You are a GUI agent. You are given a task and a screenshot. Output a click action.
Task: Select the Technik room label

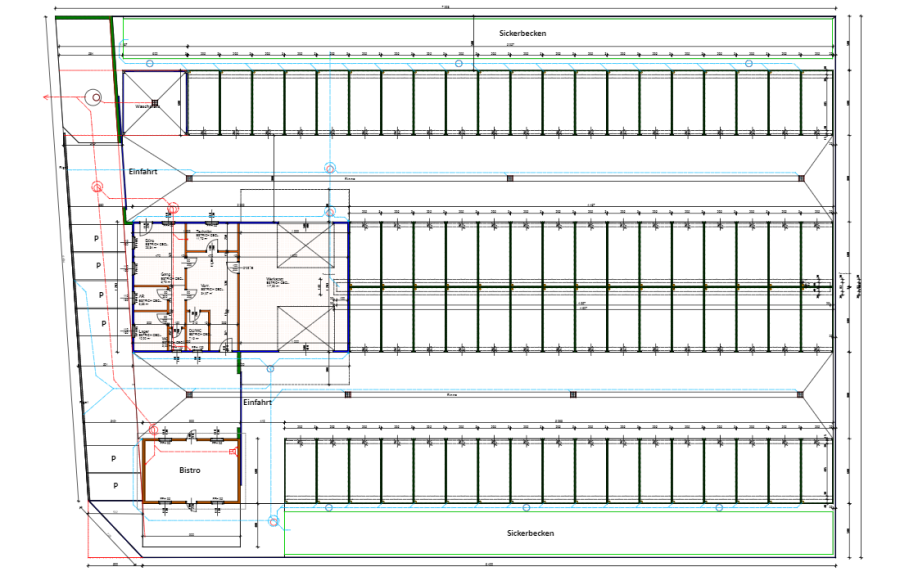pyautogui.click(x=204, y=232)
